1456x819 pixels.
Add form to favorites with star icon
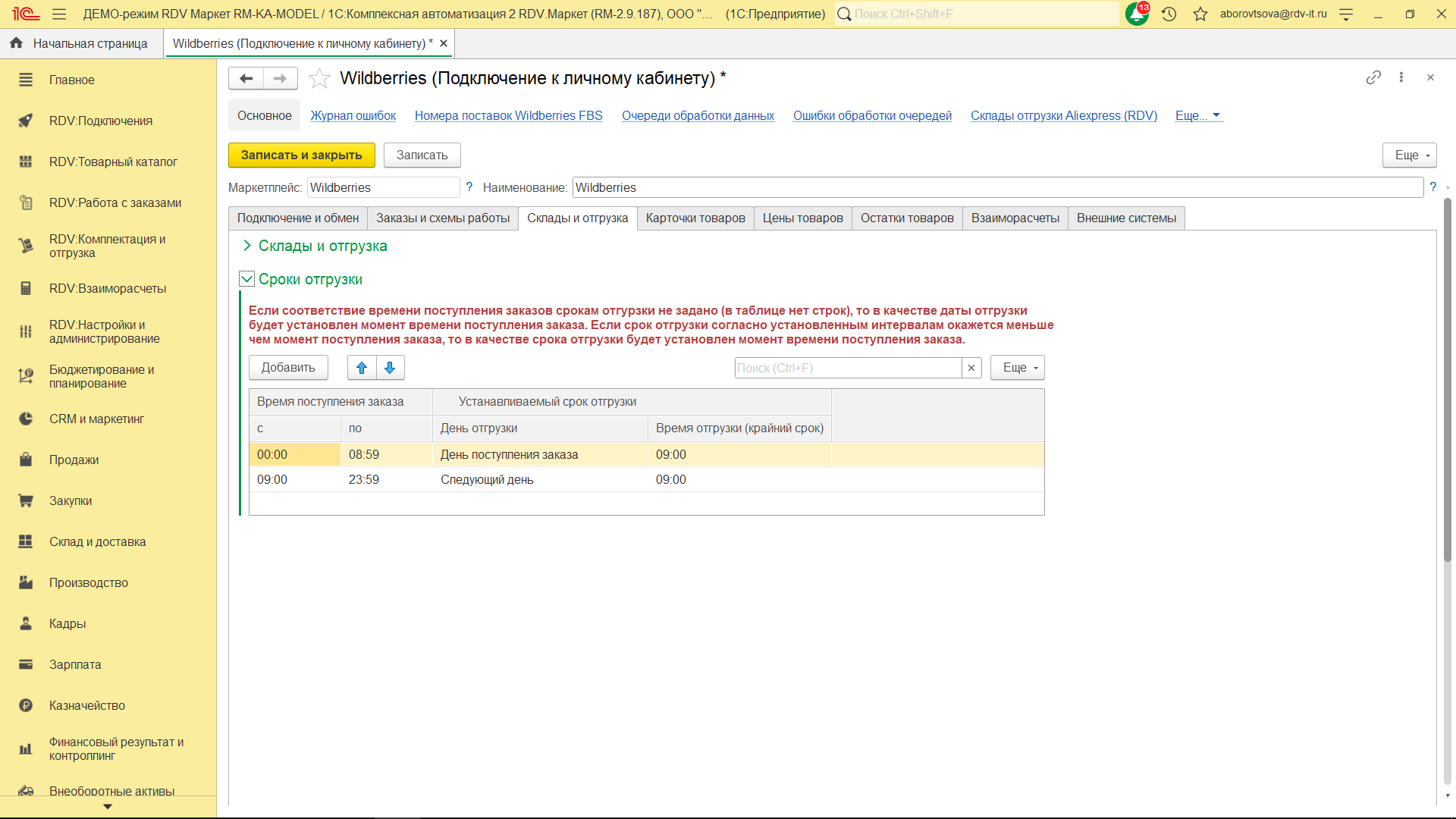(320, 78)
